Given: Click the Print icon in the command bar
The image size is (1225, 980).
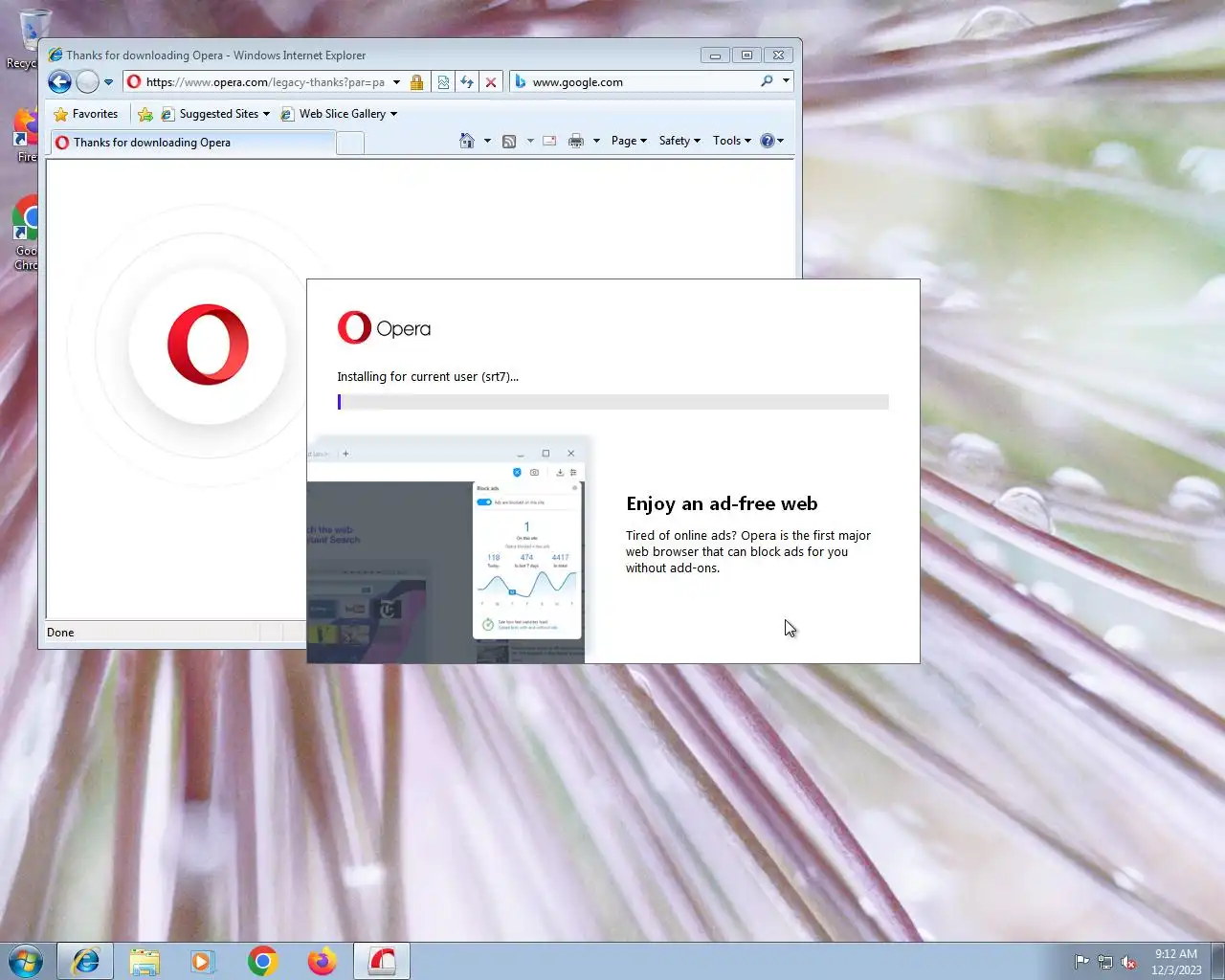Looking at the screenshot, I should [x=576, y=141].
